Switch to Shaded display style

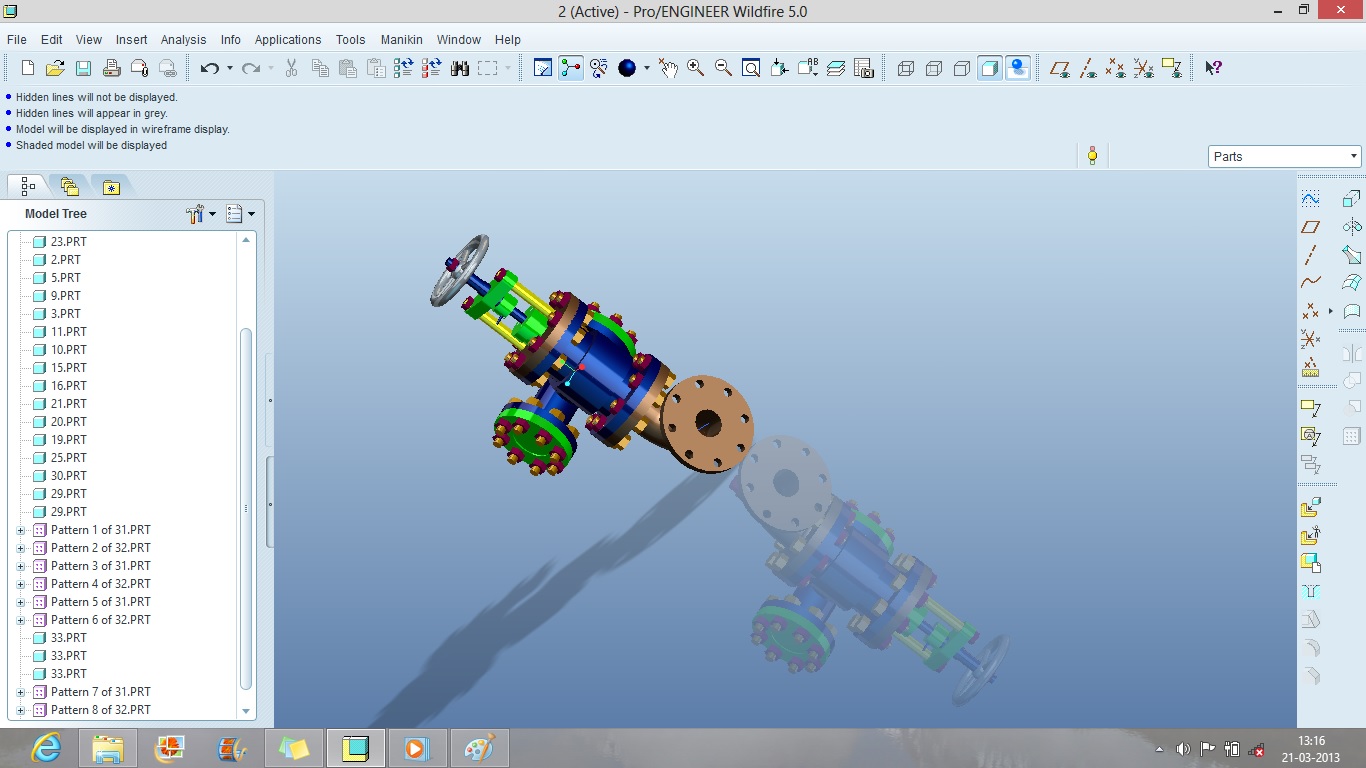(990, 68)
